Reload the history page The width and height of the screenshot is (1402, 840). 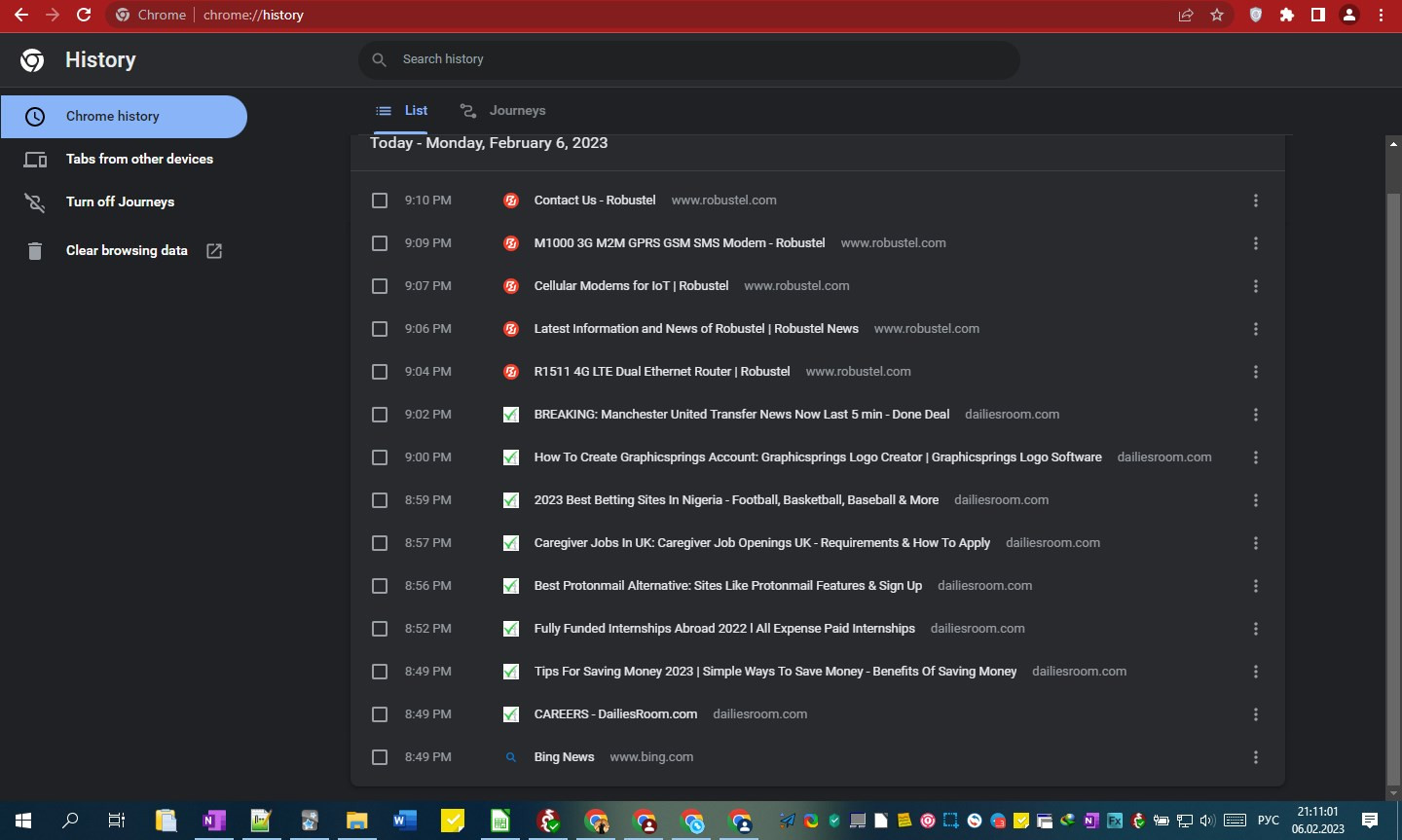pos(84,15)
